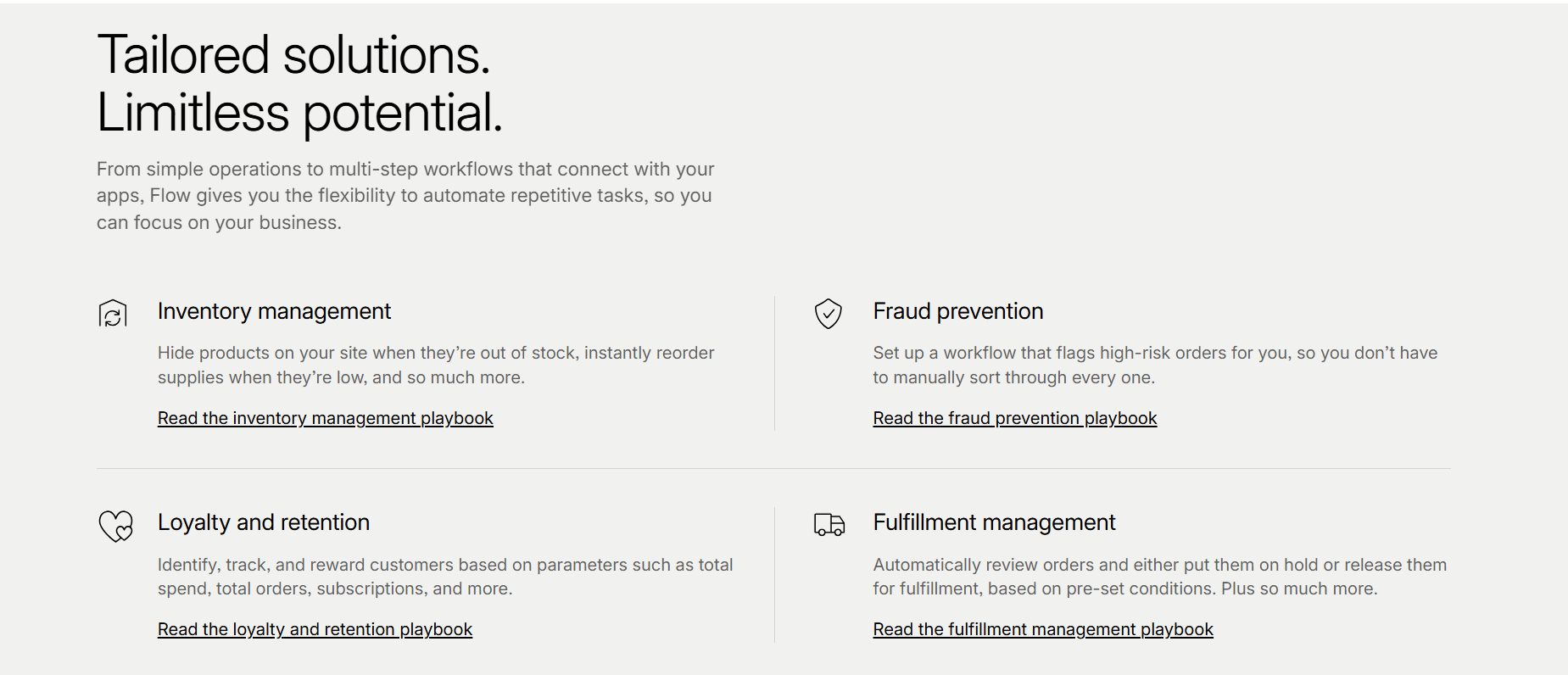Click the 'Tailored solutions.' headline text
The width and height of the screenshot is (1568, 675).
(293, 56)
